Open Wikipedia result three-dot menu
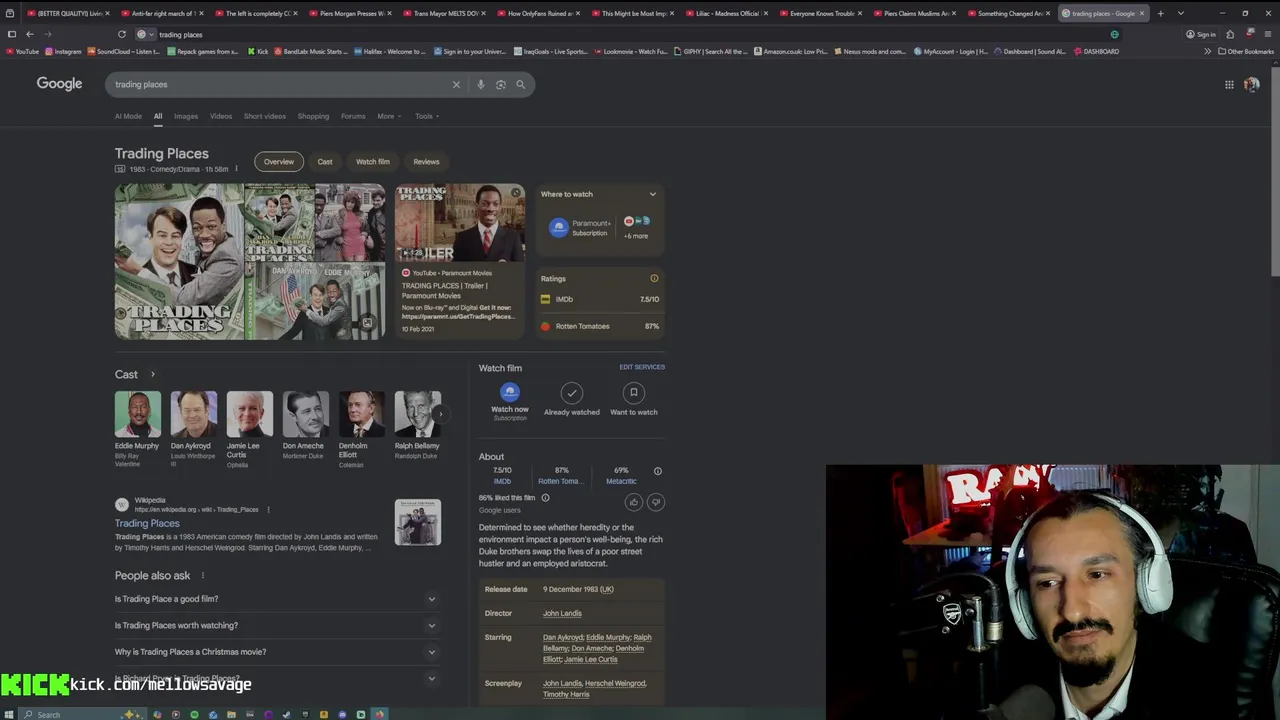 268,509
